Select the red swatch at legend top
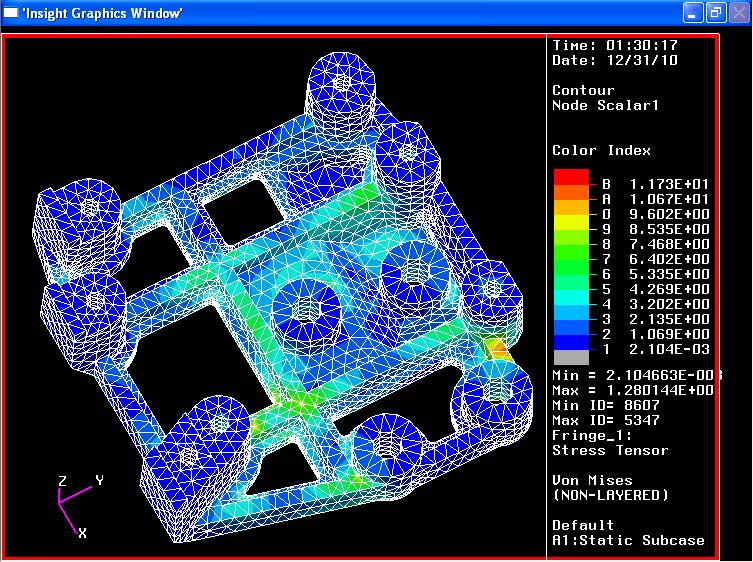Viewport: 753px width, 562px height. click(x=571, y=177)
